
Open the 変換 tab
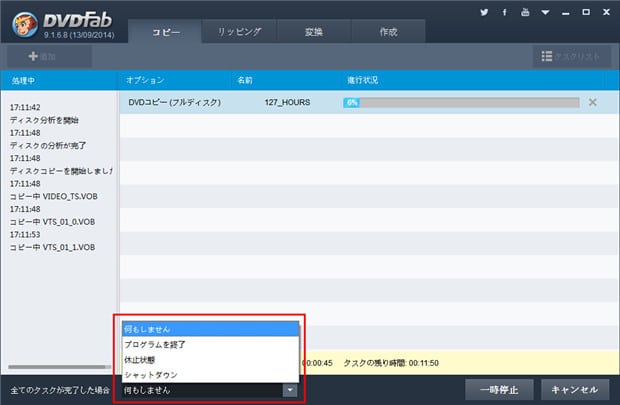[x=314, y=32]
